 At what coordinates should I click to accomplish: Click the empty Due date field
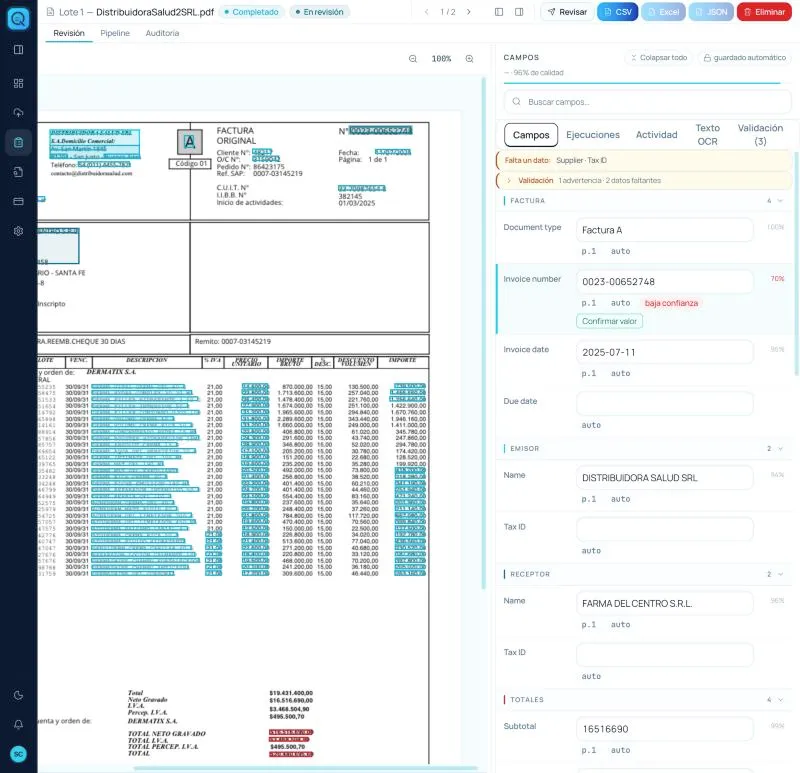tap(665, 404)
